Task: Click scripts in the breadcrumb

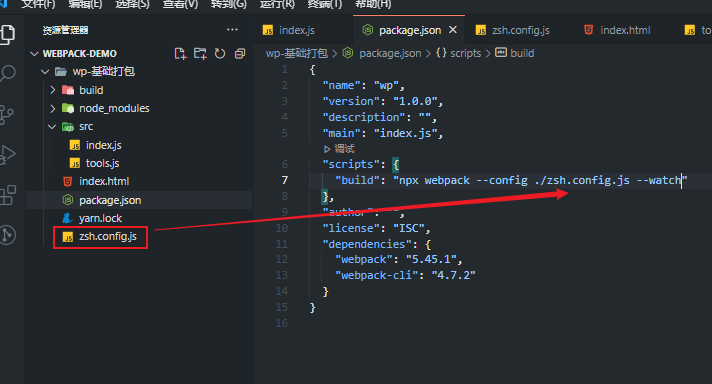Action: 465,54
